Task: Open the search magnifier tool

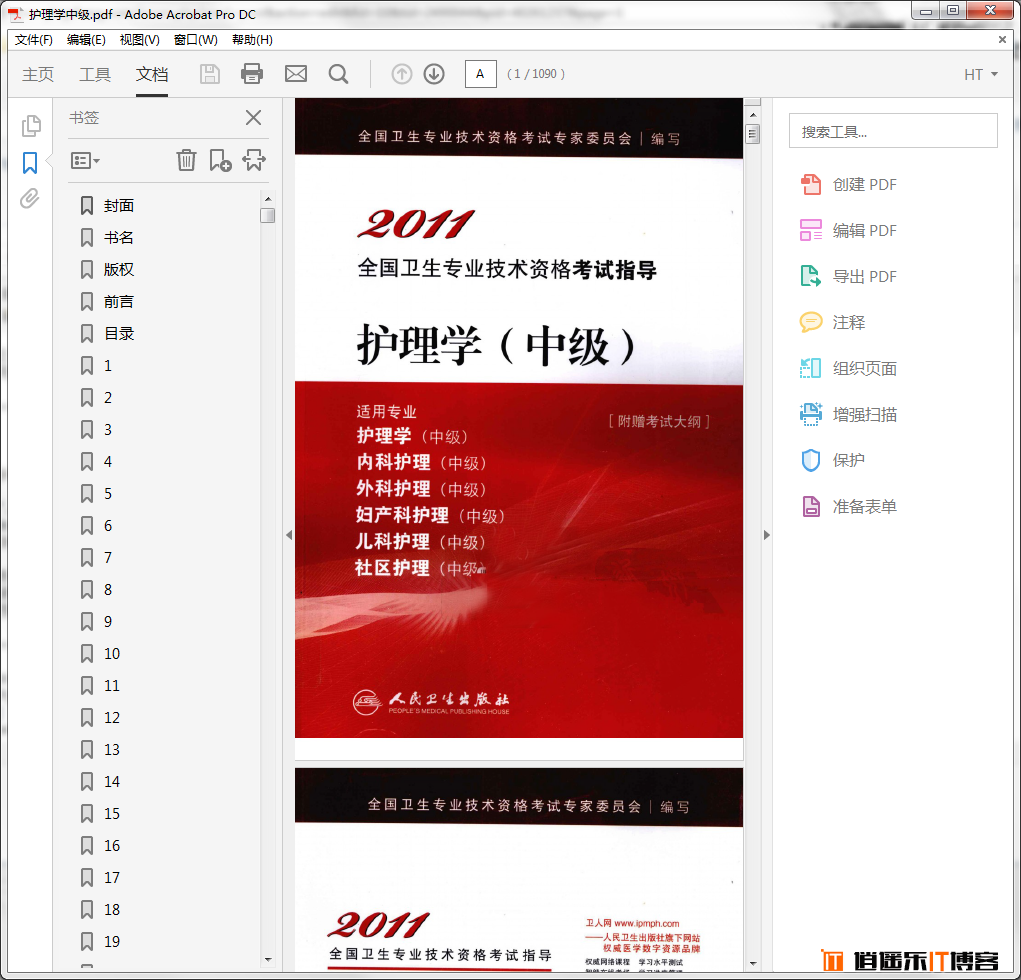Action: pyautogui.click(x=339, y=74)
